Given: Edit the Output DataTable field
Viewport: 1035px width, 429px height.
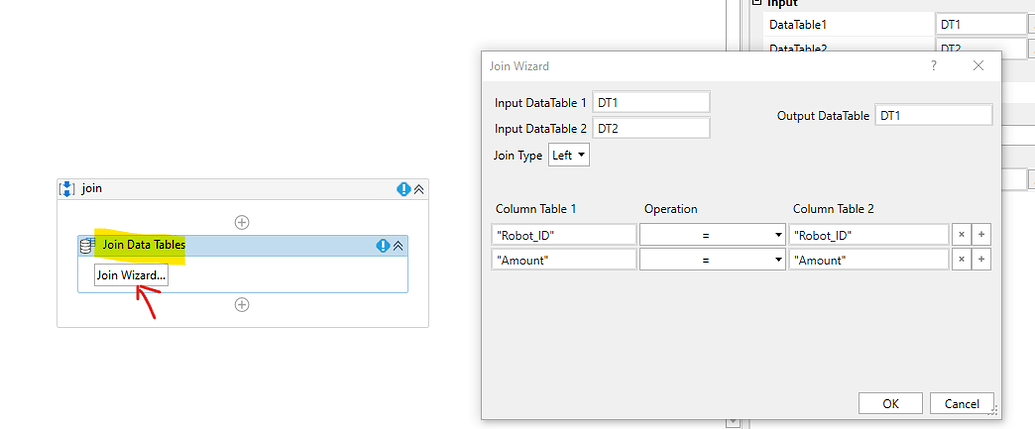Looking at the screenshot, I should (x=933, y=115).
